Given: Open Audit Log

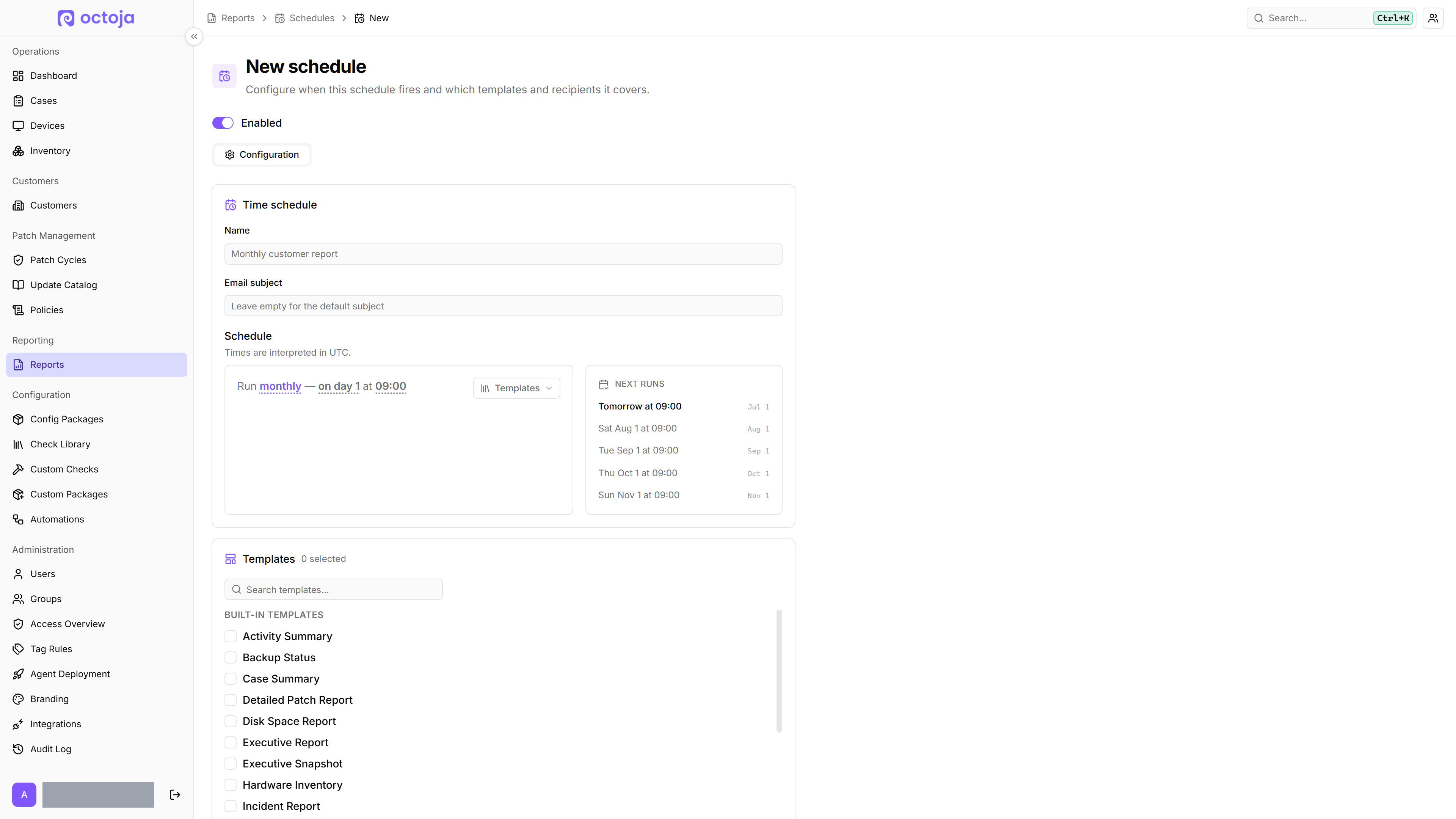Looking at the screenshot, I should [x=97, y=749].
